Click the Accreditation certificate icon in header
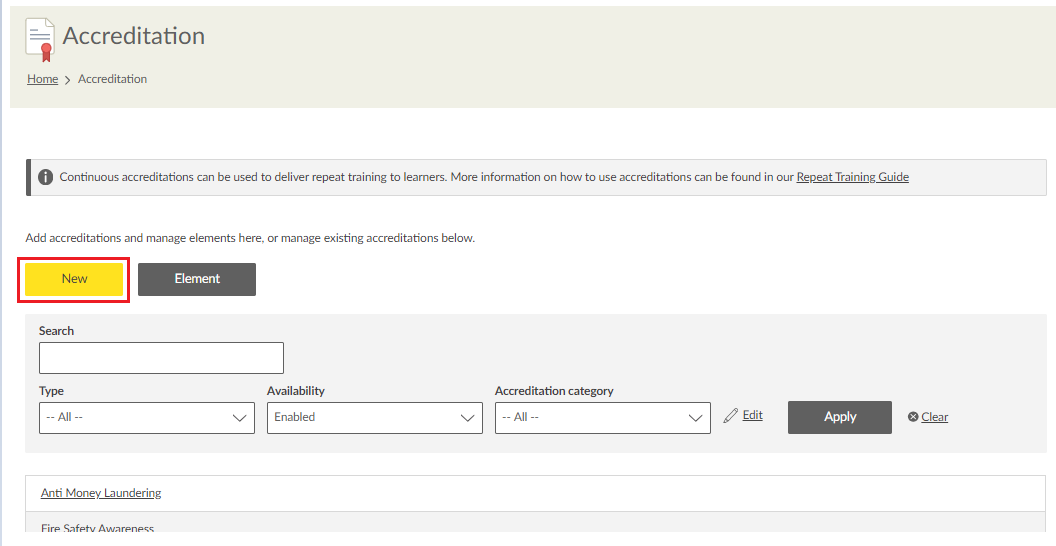The image size is (1056, 546). 40,41
